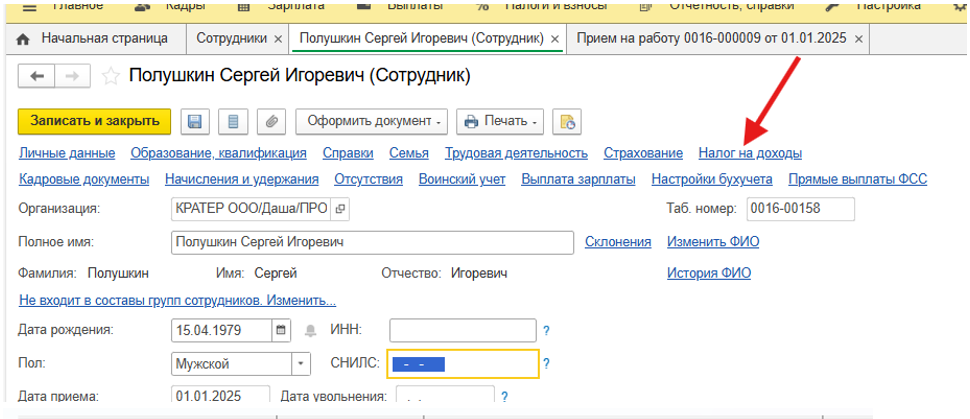This screenshot has width=970, height=419.
Task: Click the document list icon in toolbar
Action: coord(233,122)
